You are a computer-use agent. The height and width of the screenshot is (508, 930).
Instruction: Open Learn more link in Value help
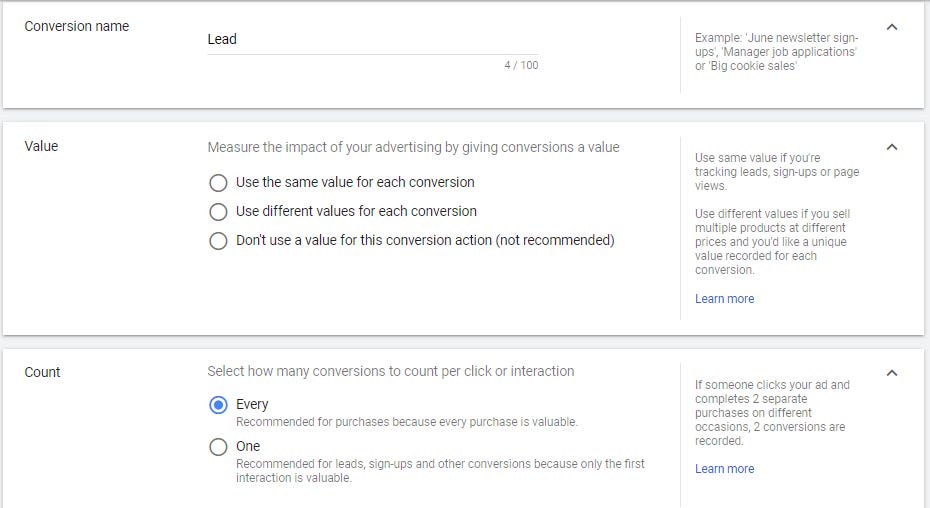point(724,299)
